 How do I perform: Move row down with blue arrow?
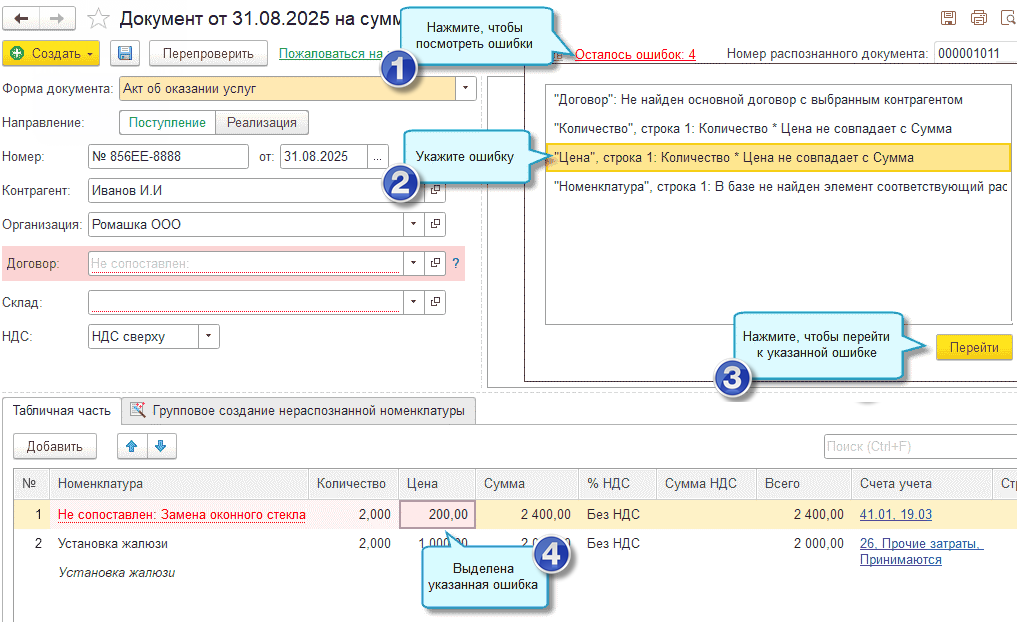pos(161,446)
